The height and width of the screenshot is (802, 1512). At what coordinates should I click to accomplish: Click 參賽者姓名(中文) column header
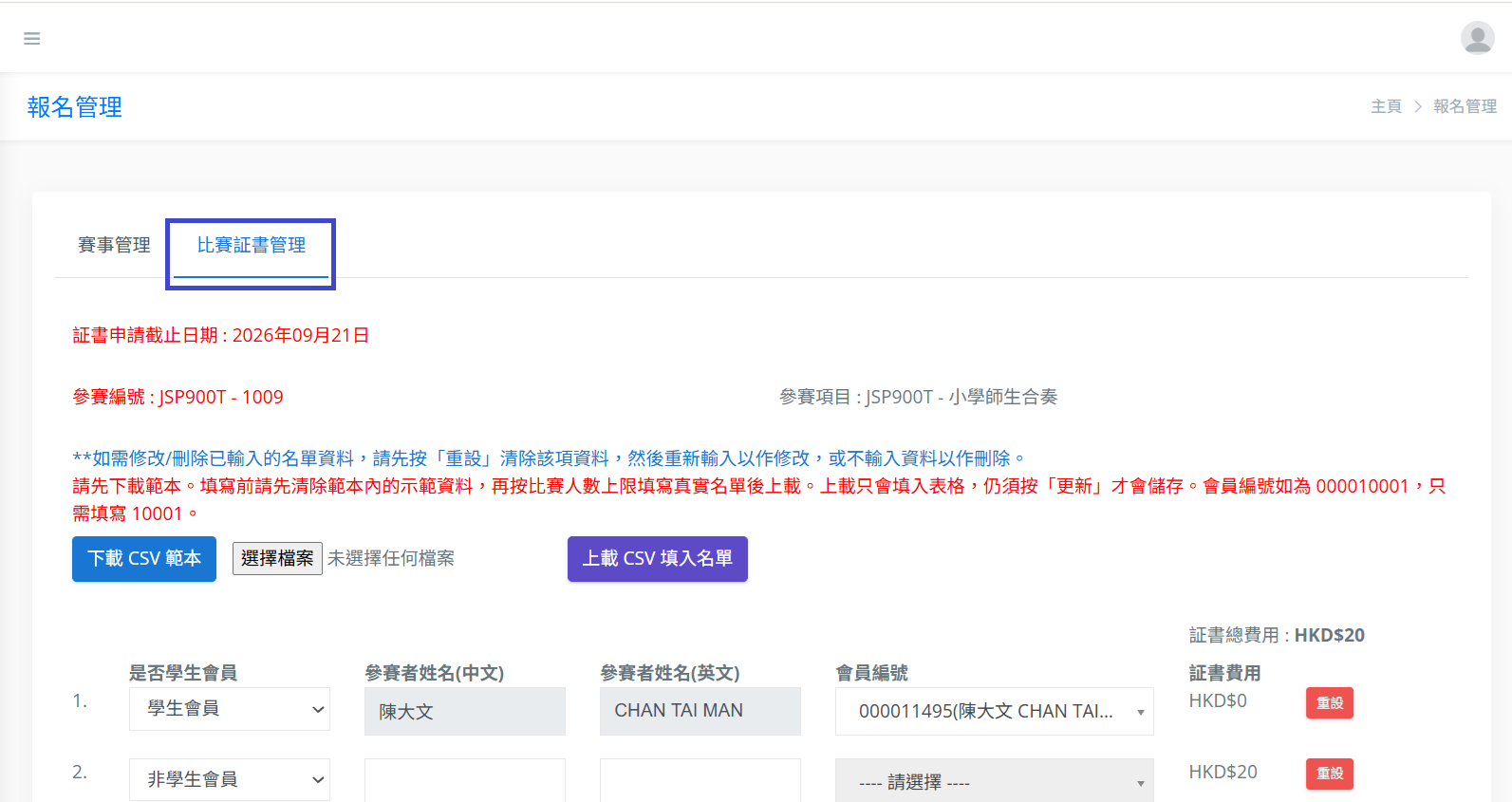point(435,673)
